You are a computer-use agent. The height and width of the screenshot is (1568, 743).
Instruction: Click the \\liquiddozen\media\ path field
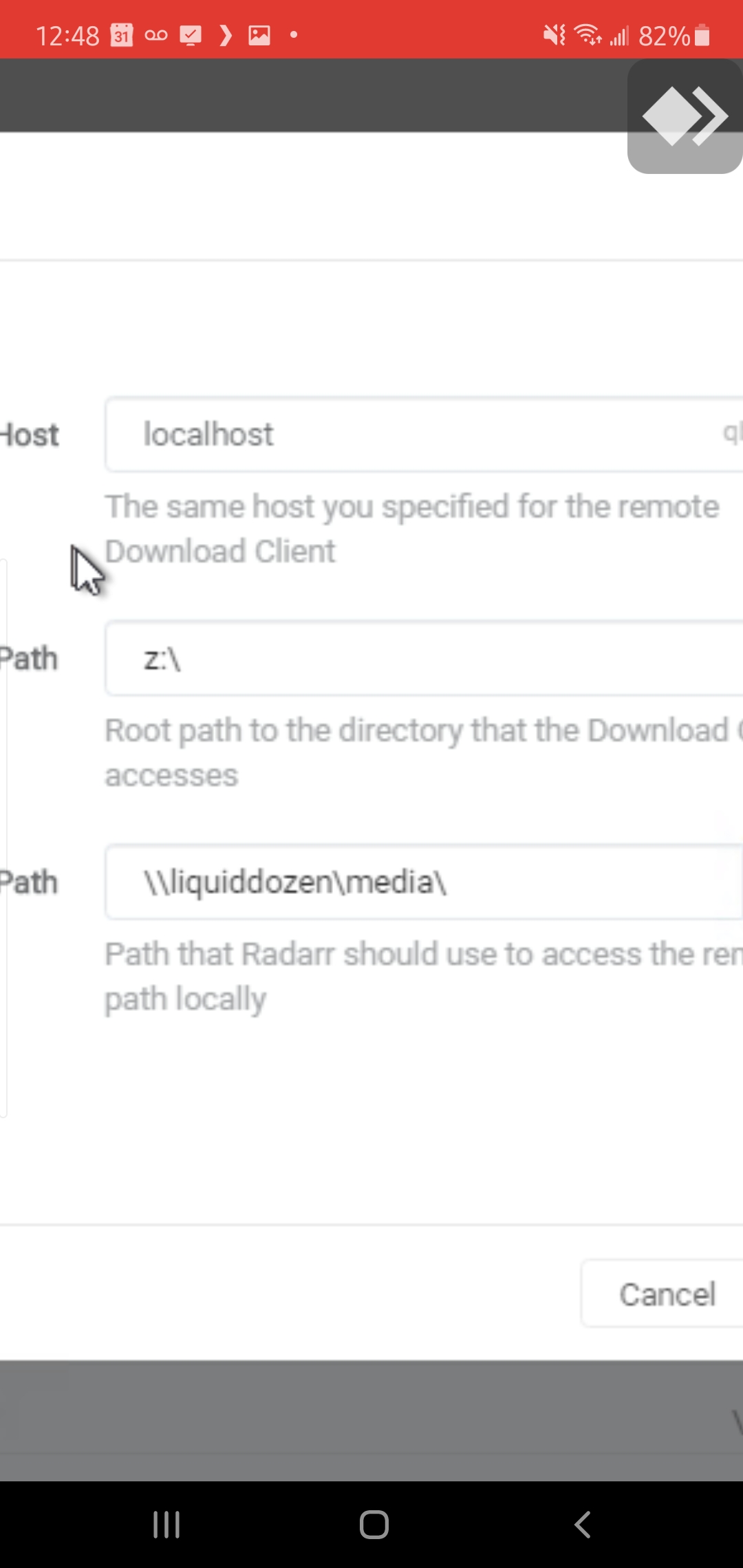(424, 882)
